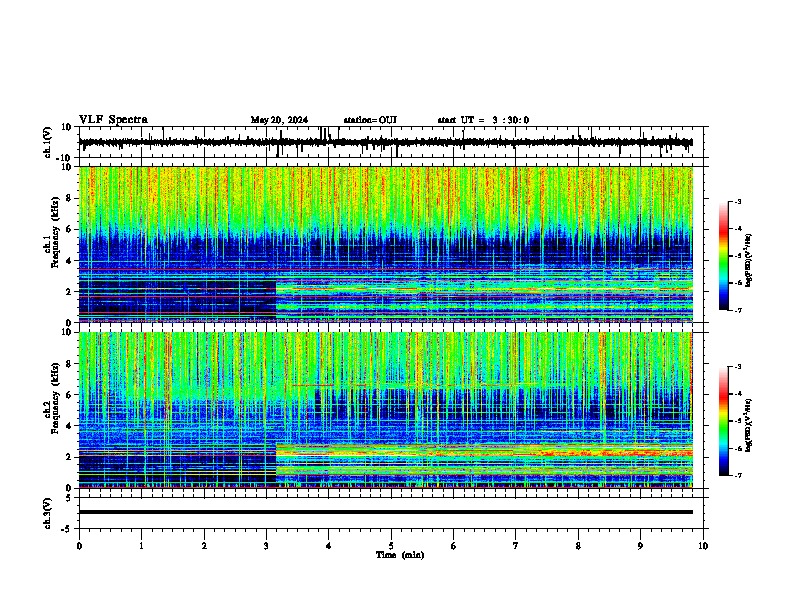
Task: Click the ch.3 flat voltage trace
Action: (x=385, y=512)
